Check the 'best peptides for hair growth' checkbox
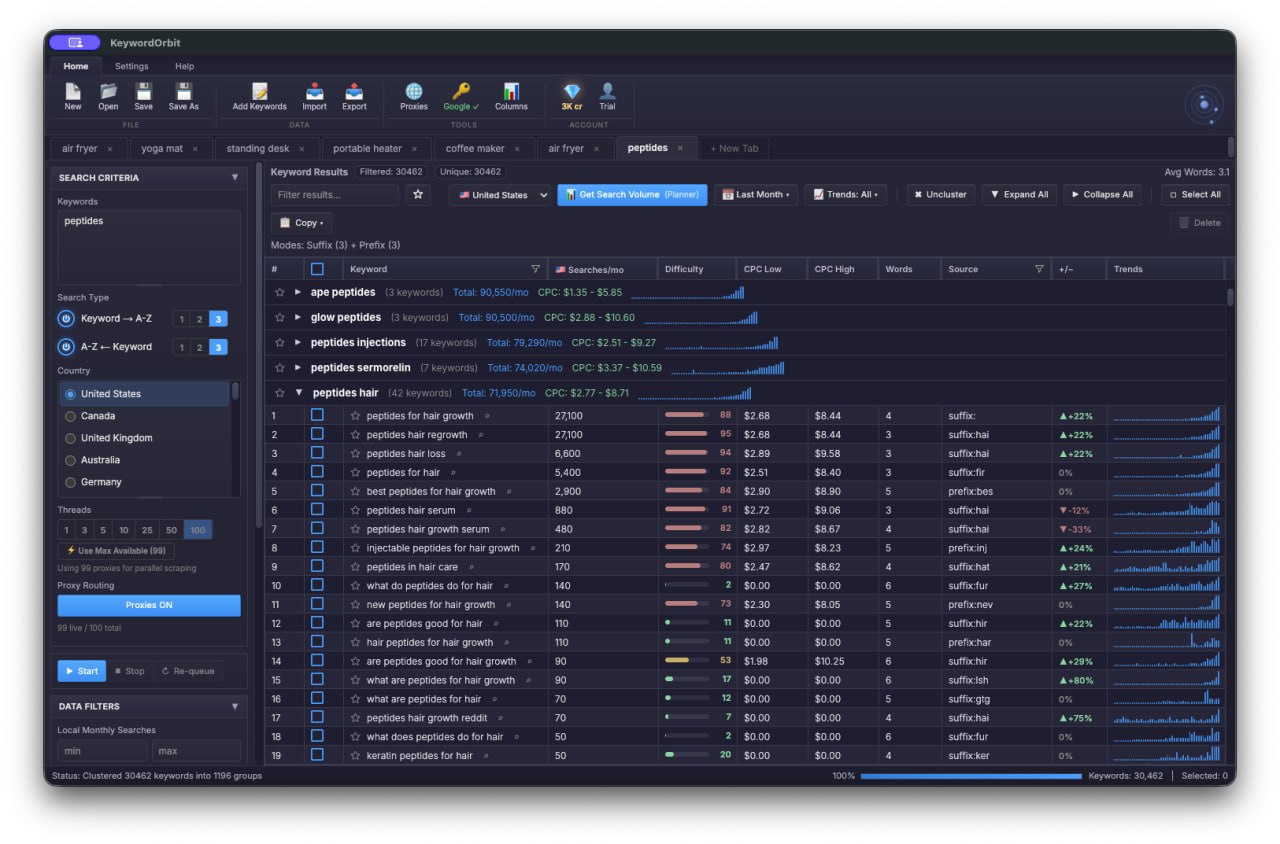 [317, 491]
